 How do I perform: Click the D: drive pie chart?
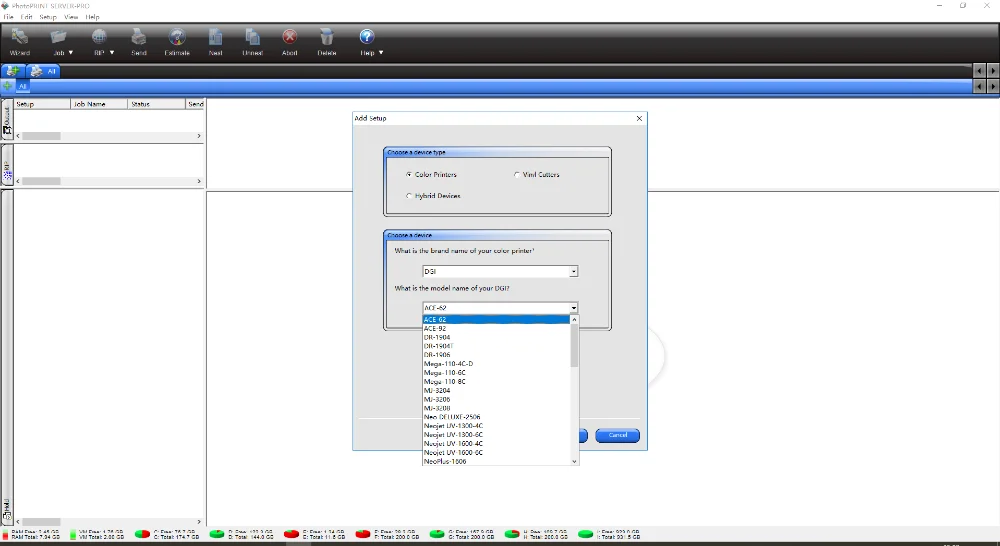[217, 534]
